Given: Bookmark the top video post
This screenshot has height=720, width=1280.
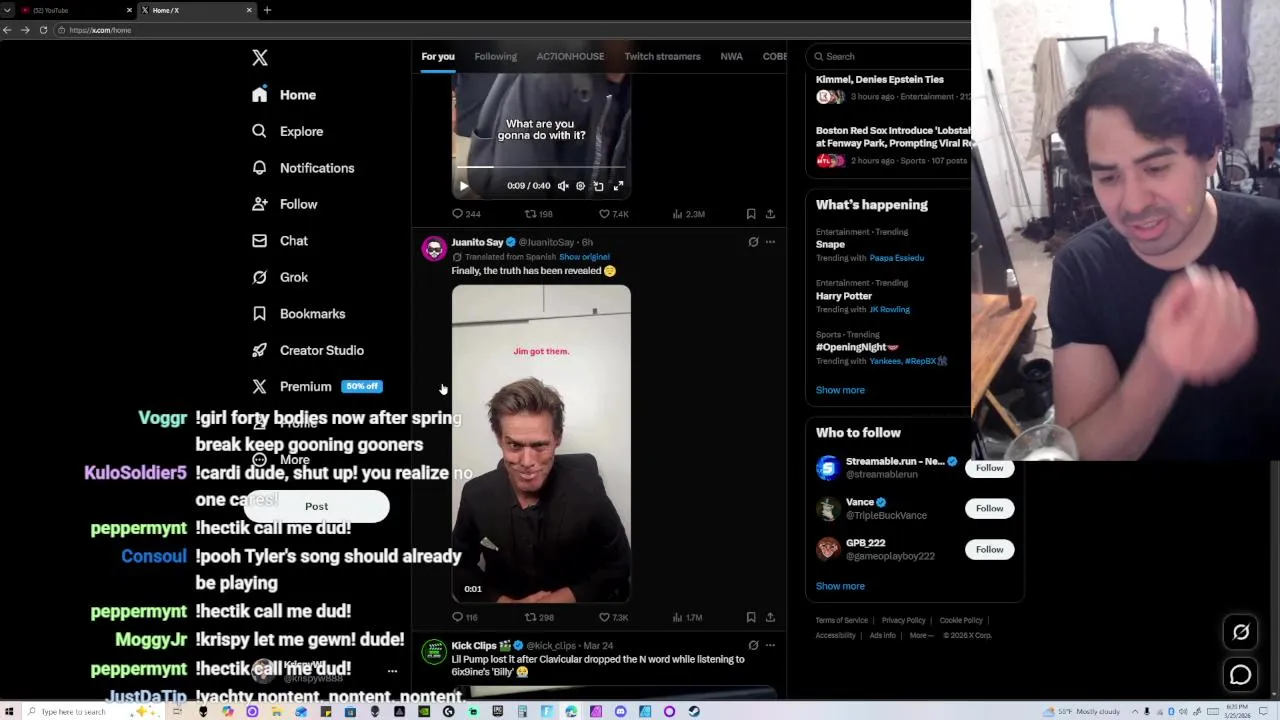Looking at the screenshot, I should point(751,214).
